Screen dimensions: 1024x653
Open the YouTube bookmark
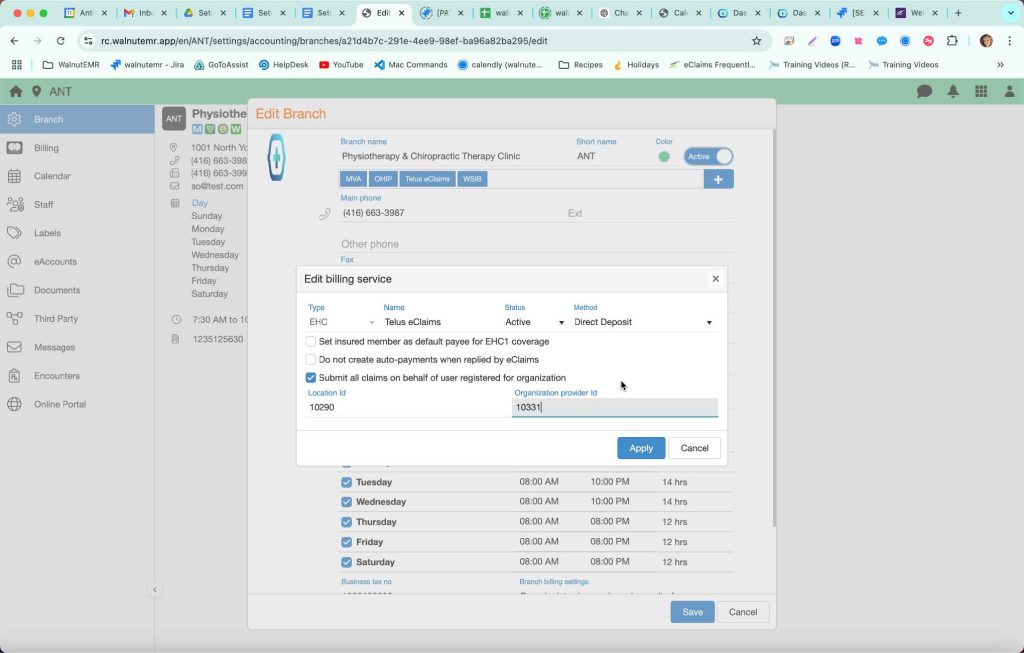point(341,65)
